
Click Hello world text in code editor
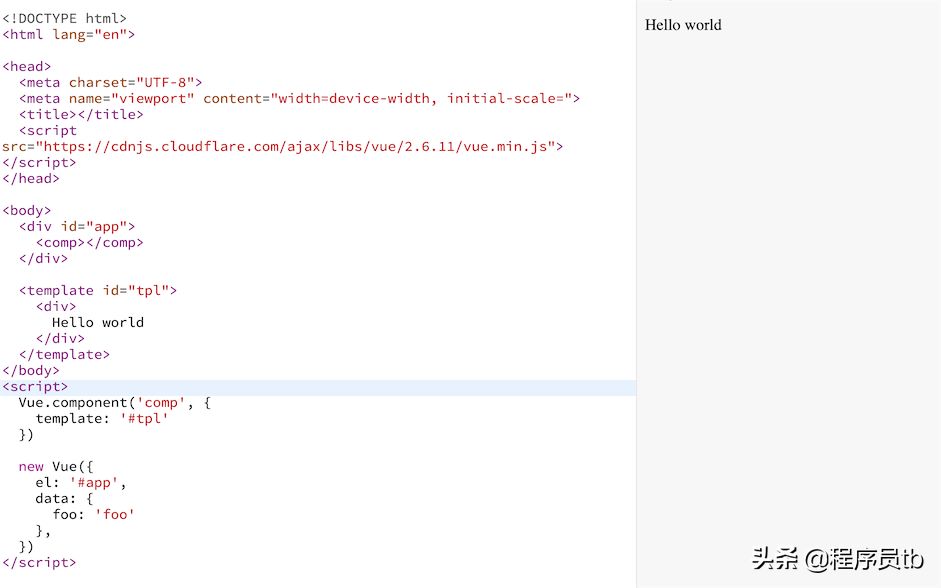97,322
